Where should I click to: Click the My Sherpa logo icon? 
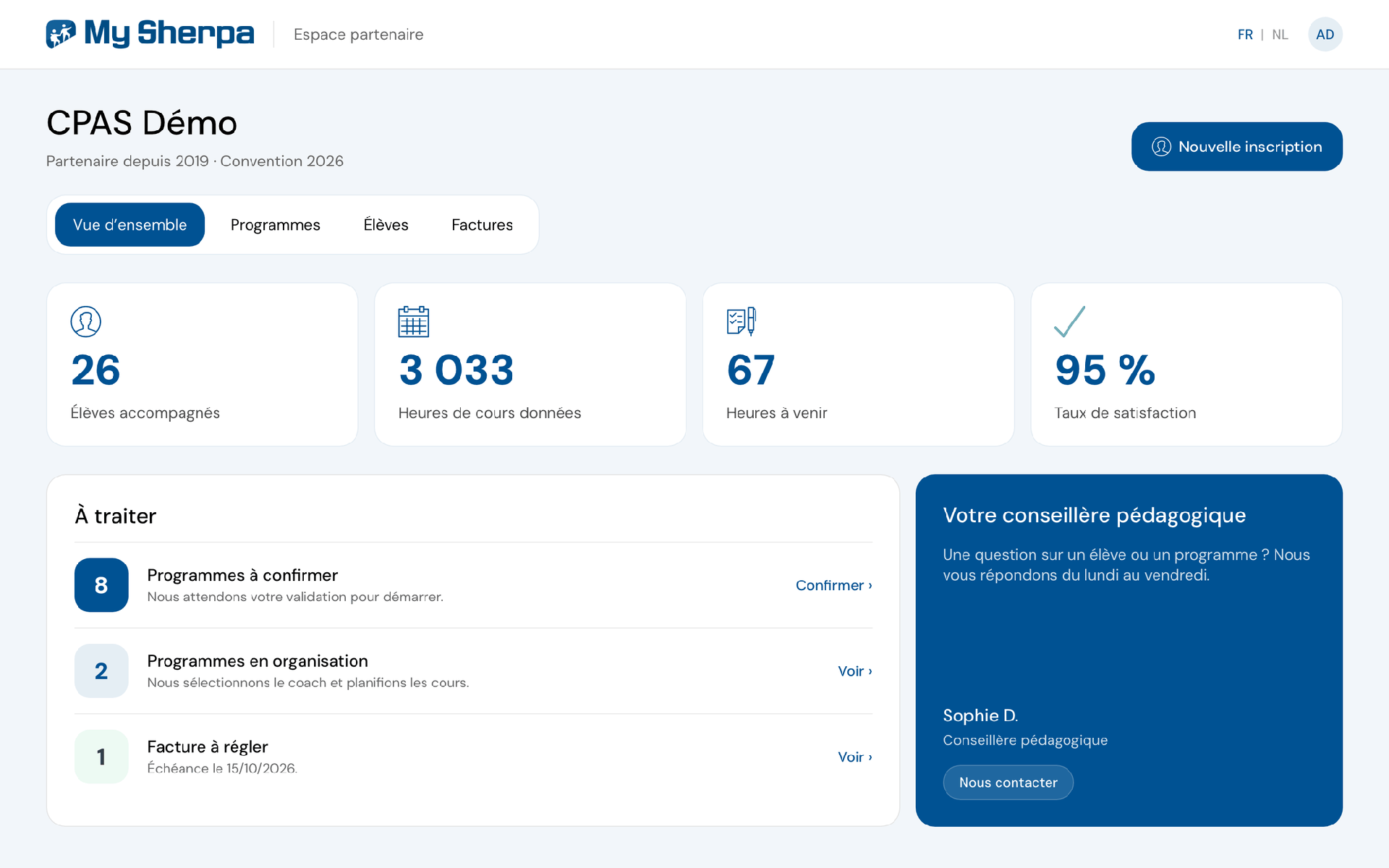(x=61, y=34)
